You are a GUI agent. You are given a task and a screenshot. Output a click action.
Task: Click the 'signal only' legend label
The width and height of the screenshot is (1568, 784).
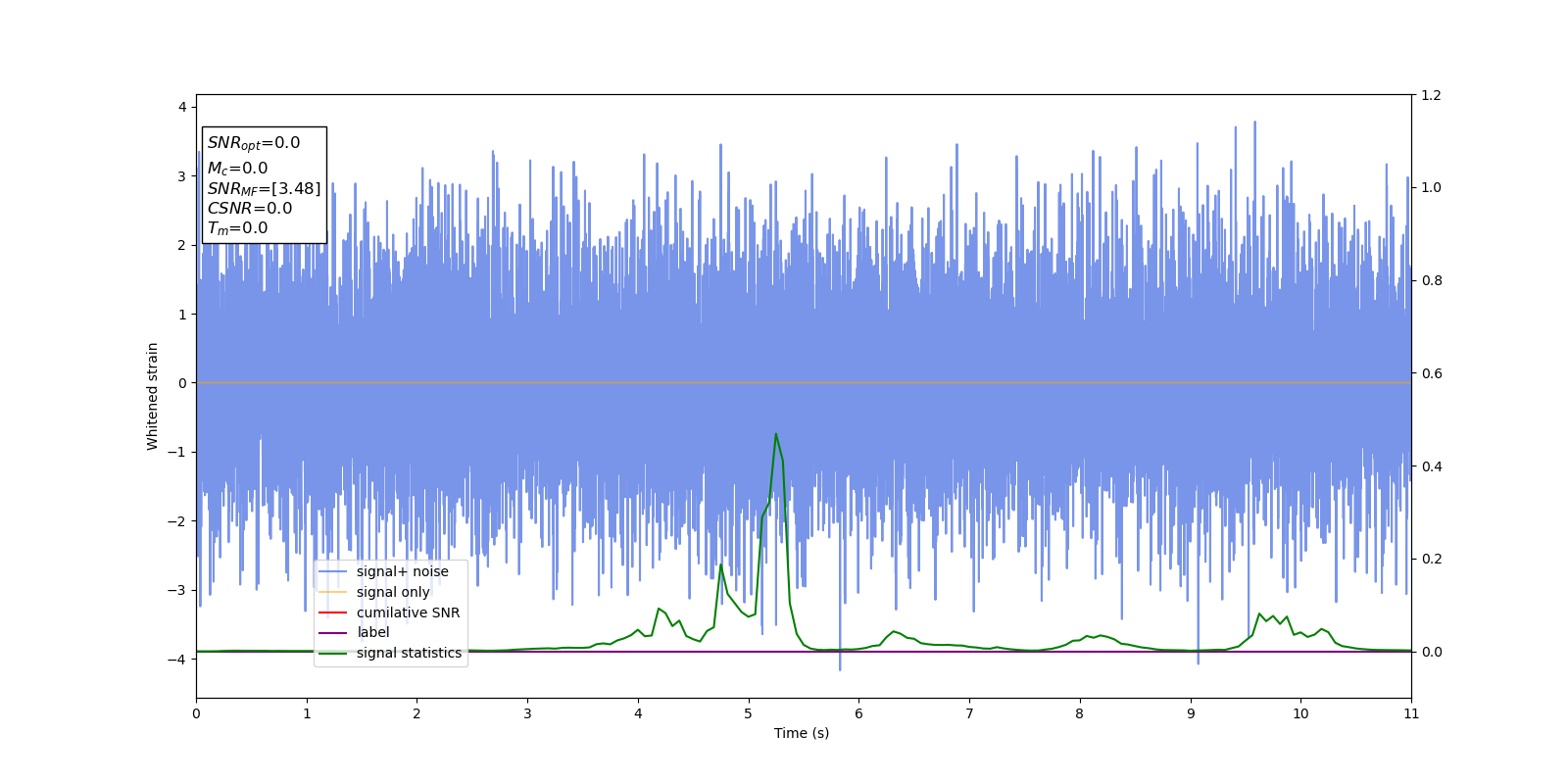(393, 592)
